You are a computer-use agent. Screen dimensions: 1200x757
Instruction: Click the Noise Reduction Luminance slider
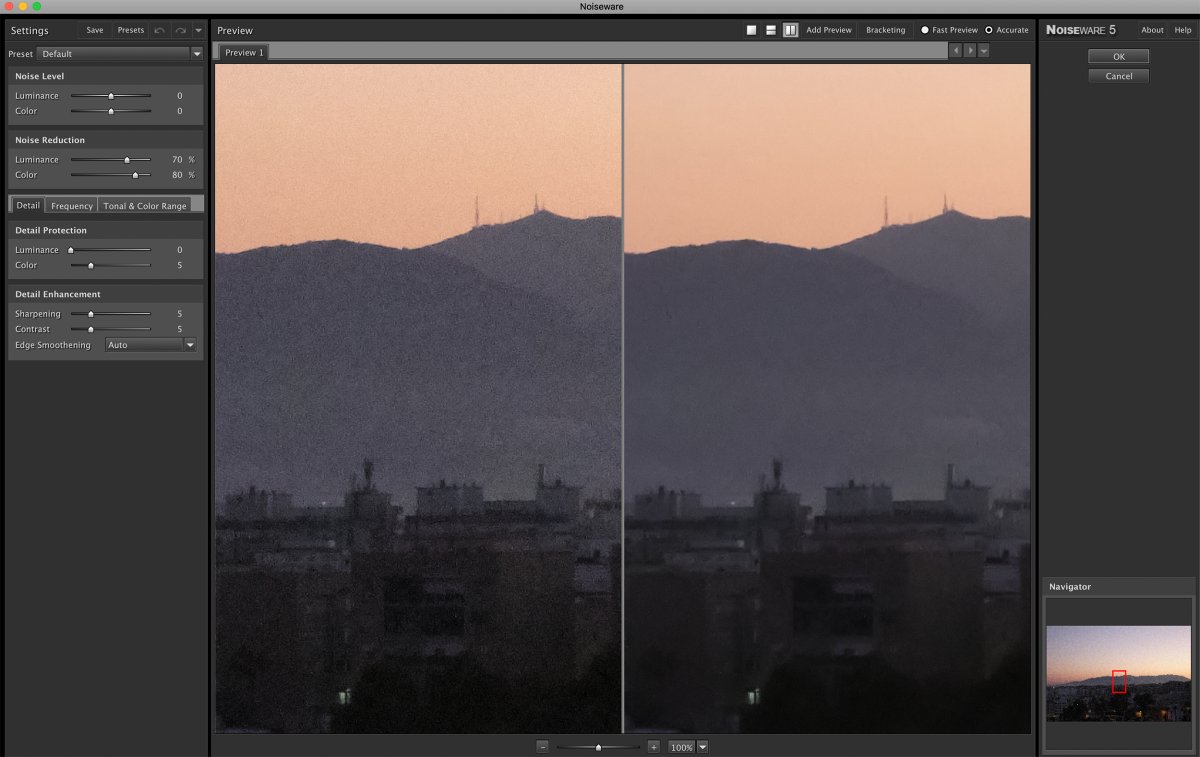110,160
